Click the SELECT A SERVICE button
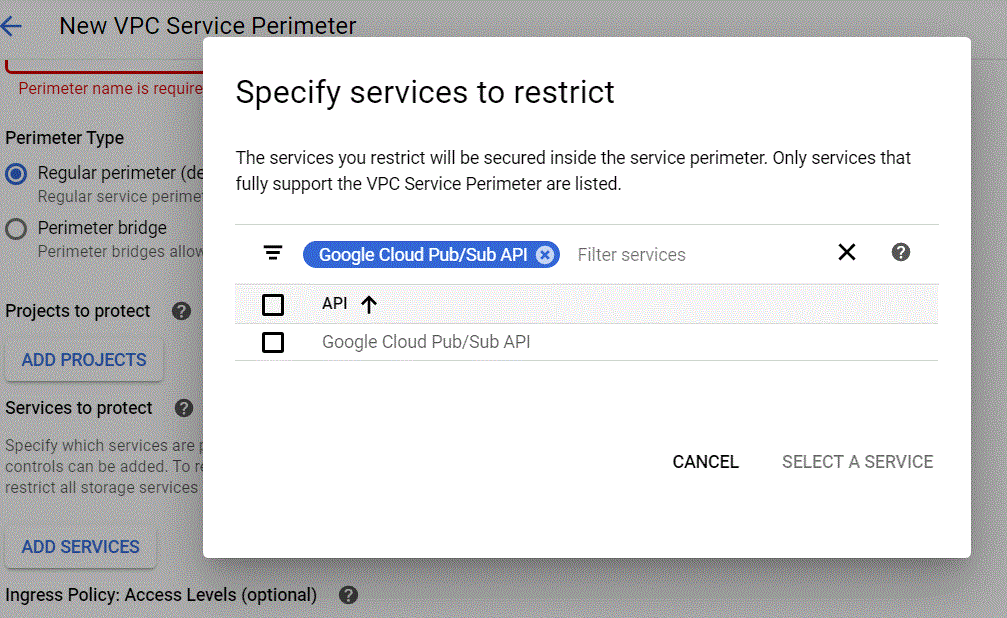 pyautogui.click(x=857, y=462)
